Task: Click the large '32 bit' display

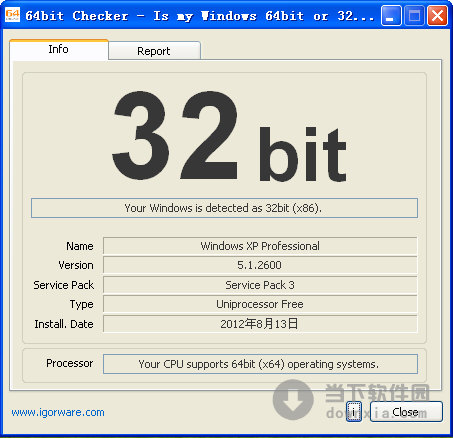Action: pos(229,136)
